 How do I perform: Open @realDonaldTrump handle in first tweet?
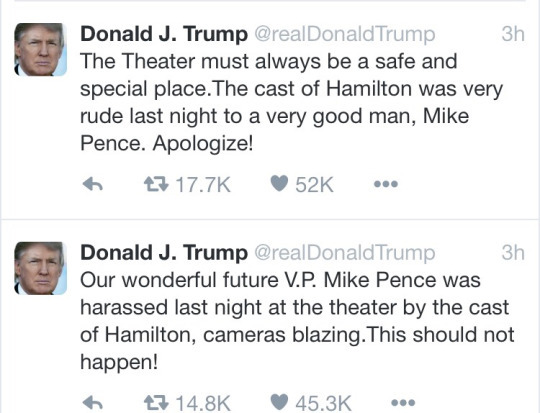(x=345, y=35)
